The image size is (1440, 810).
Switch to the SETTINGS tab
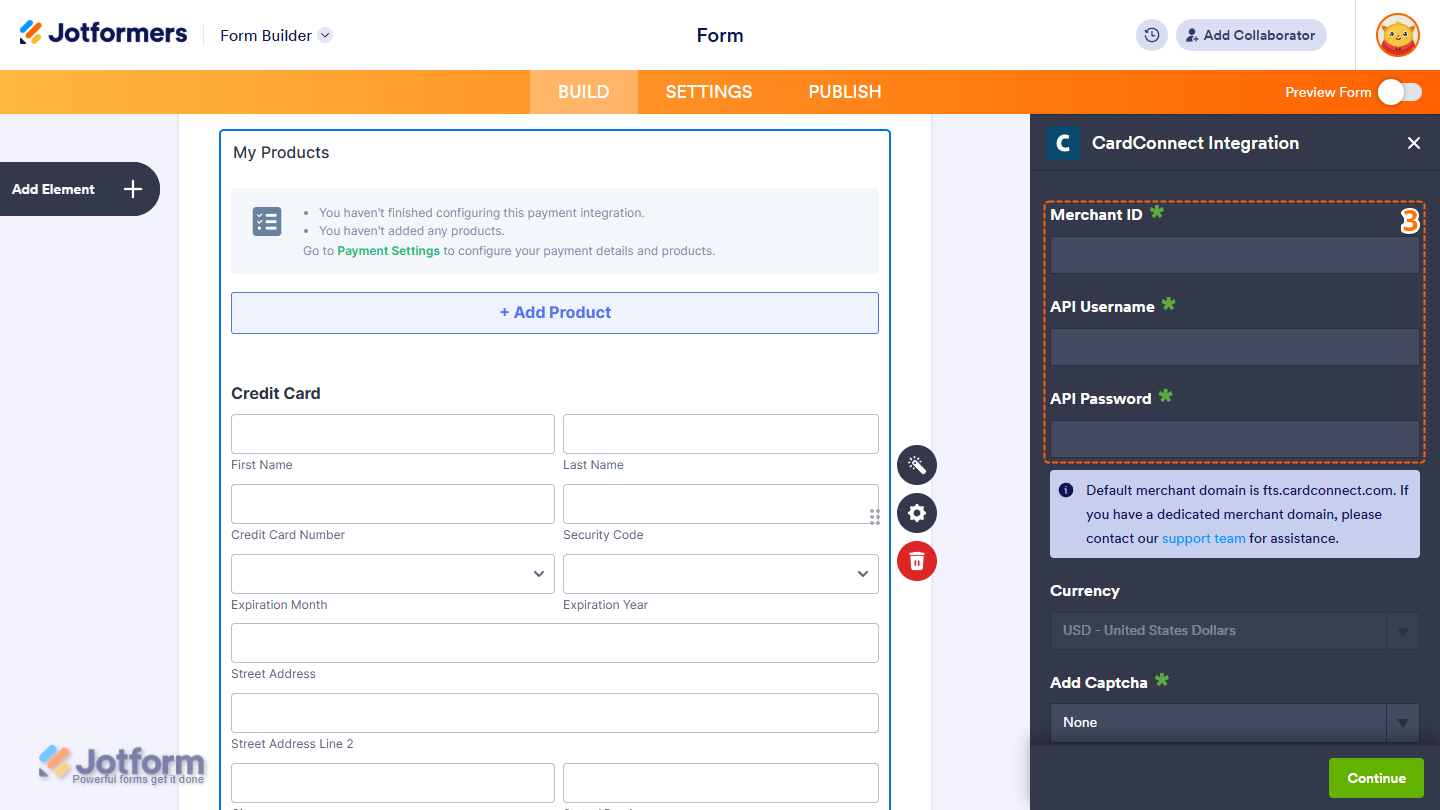(x=708, y=91)
